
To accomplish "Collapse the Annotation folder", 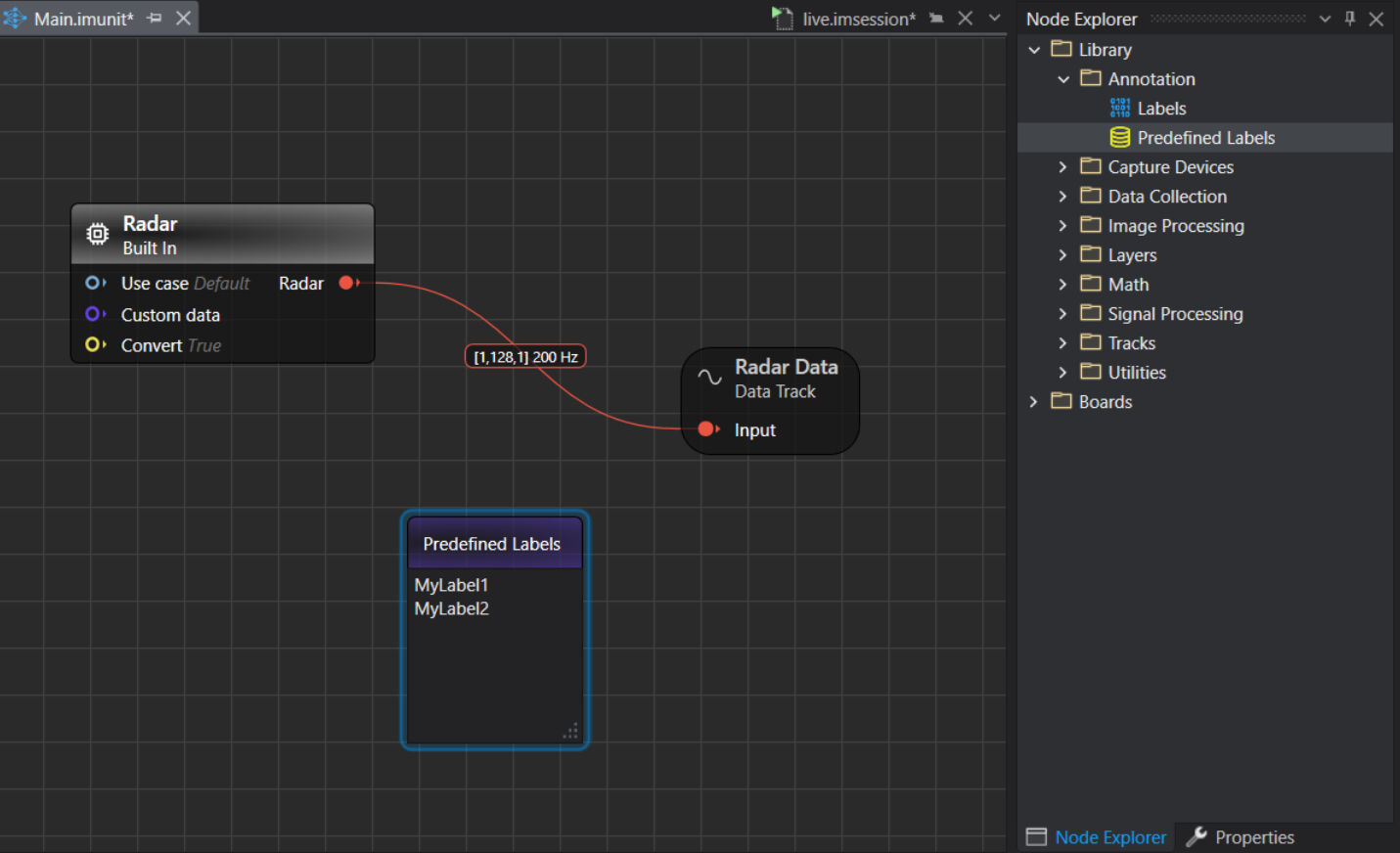I will click(x=1062, y=79).
